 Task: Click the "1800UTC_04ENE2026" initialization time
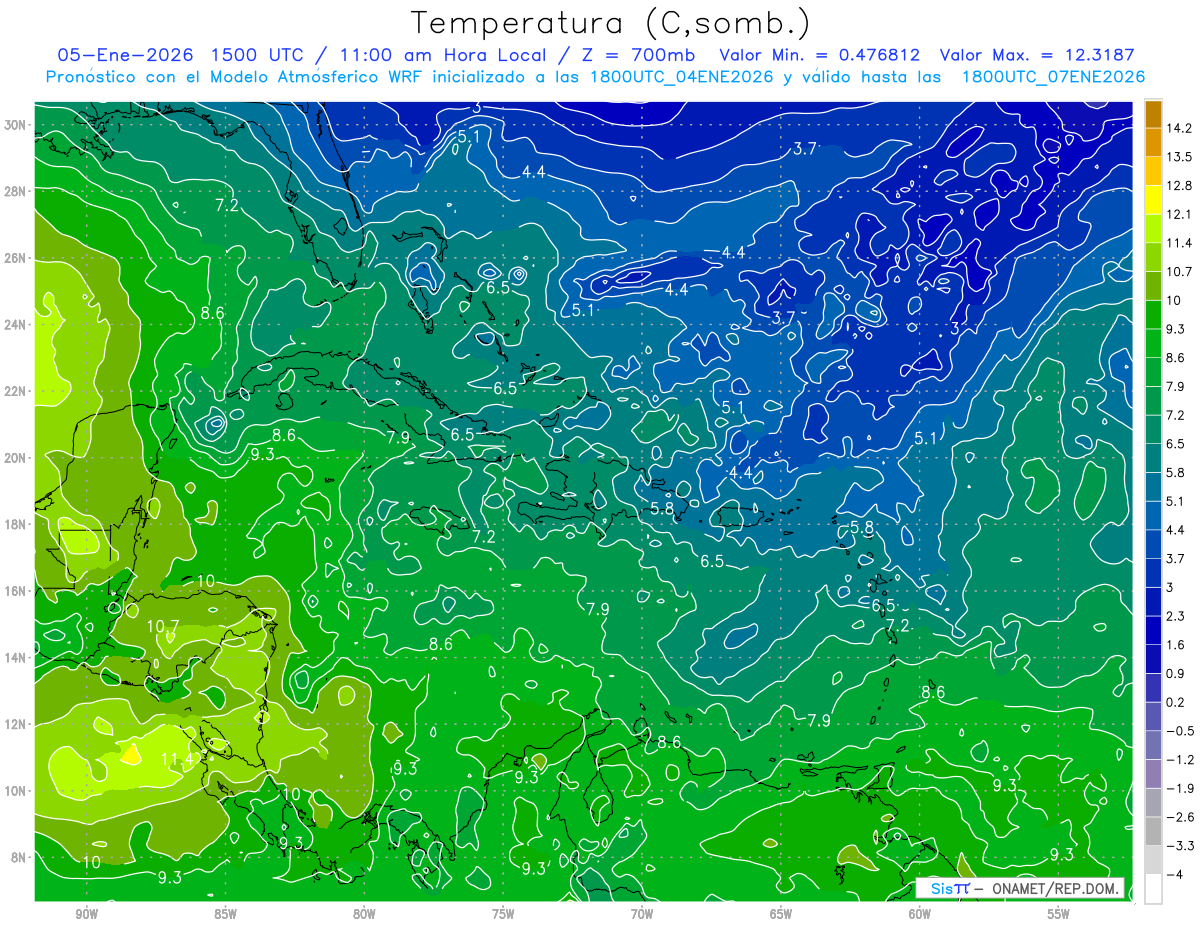pyautogui.click(x=683, y=77)
